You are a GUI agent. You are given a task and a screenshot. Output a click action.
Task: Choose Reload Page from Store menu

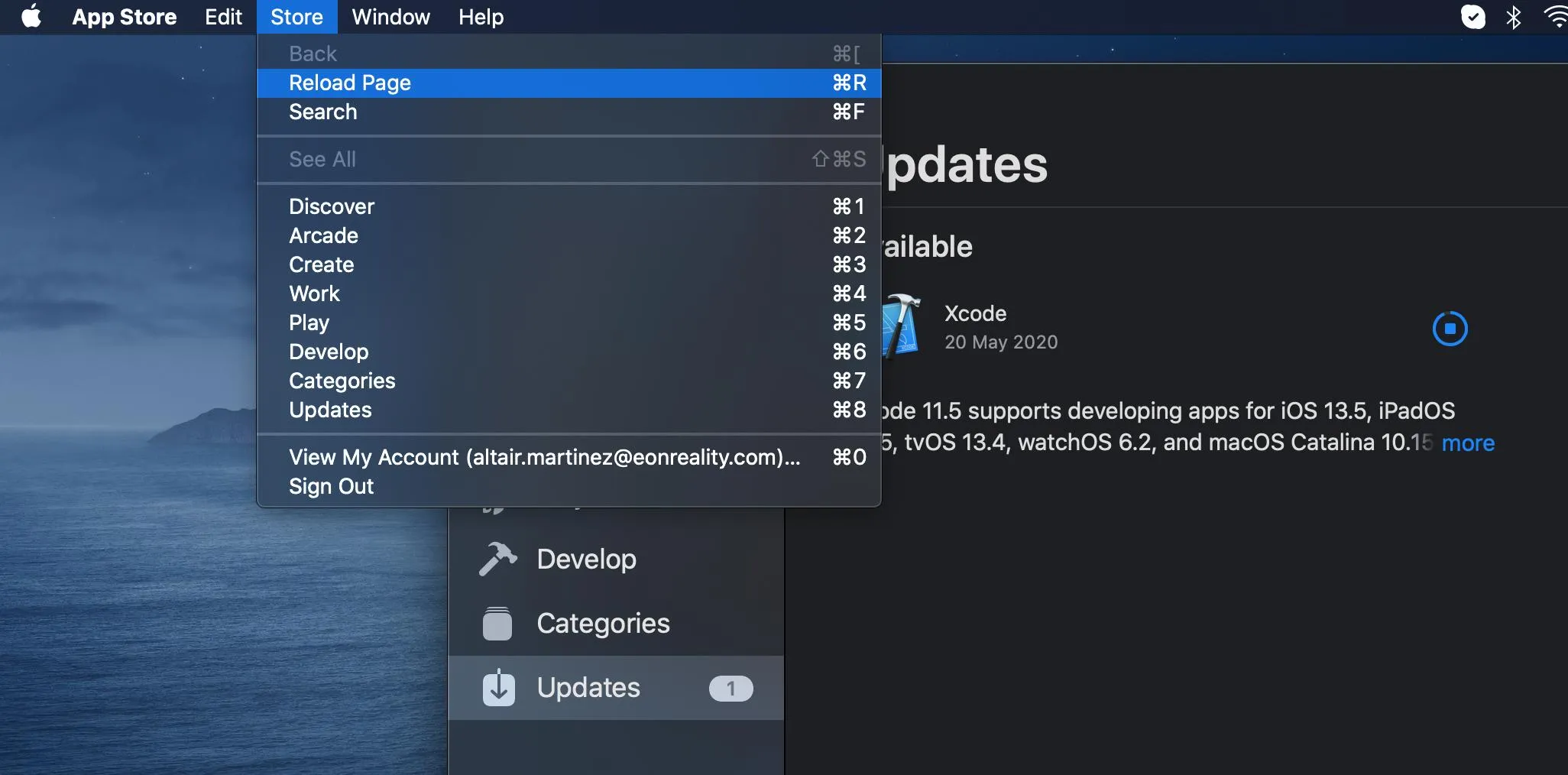point(569,83)
